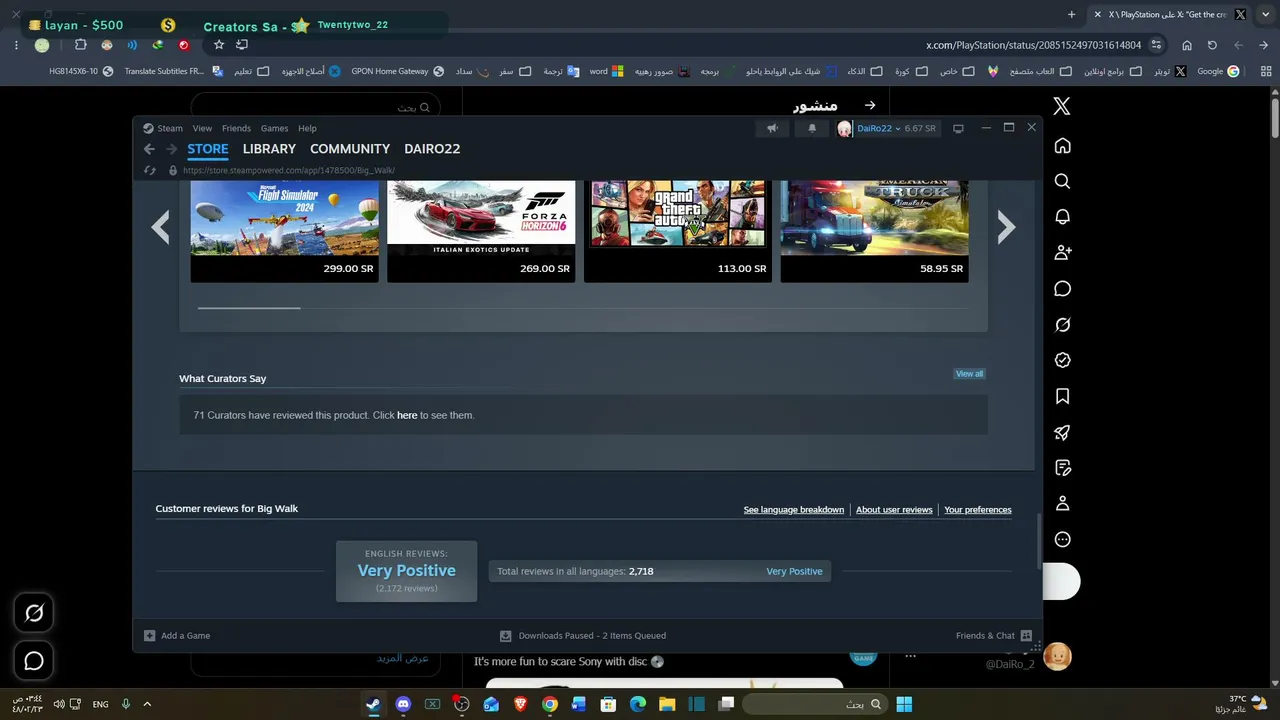Open the X More options circle icon
This screenshot has width=1280, height=720.
pos(1062,539)
